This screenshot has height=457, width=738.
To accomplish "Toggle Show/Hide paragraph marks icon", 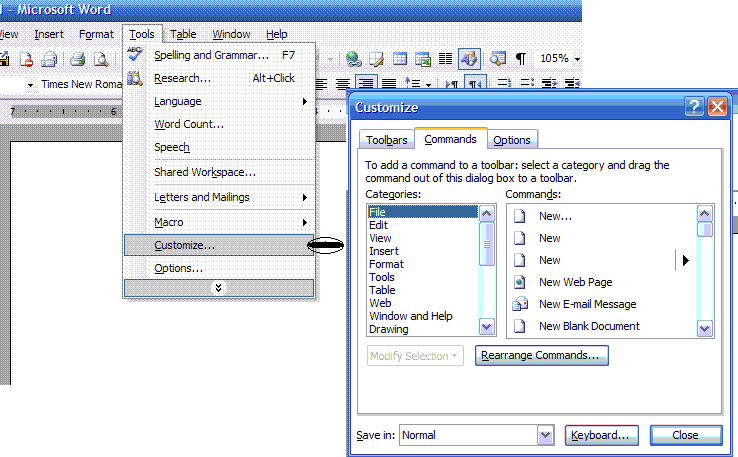I will coord(521,59).
